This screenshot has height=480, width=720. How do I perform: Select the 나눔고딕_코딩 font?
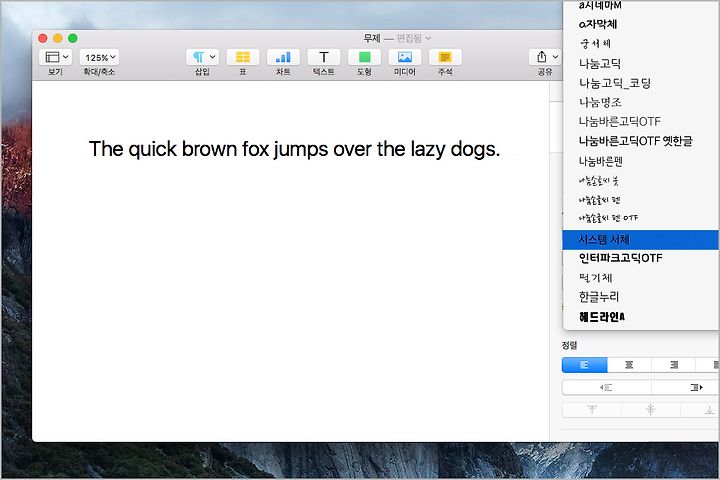[x=615, y=83]
